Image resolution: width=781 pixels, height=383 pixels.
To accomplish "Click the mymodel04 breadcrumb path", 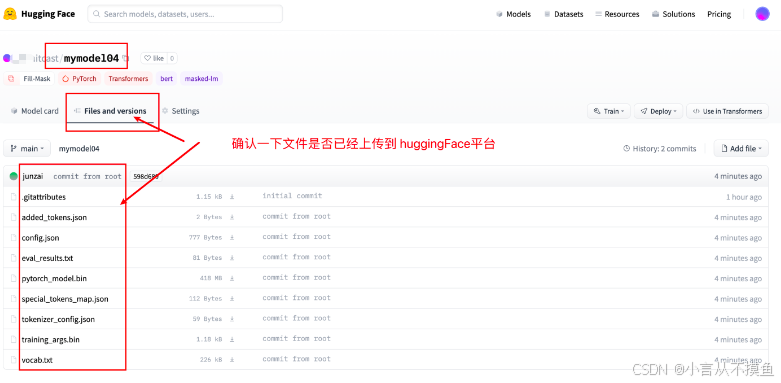I will pos(79,148).
